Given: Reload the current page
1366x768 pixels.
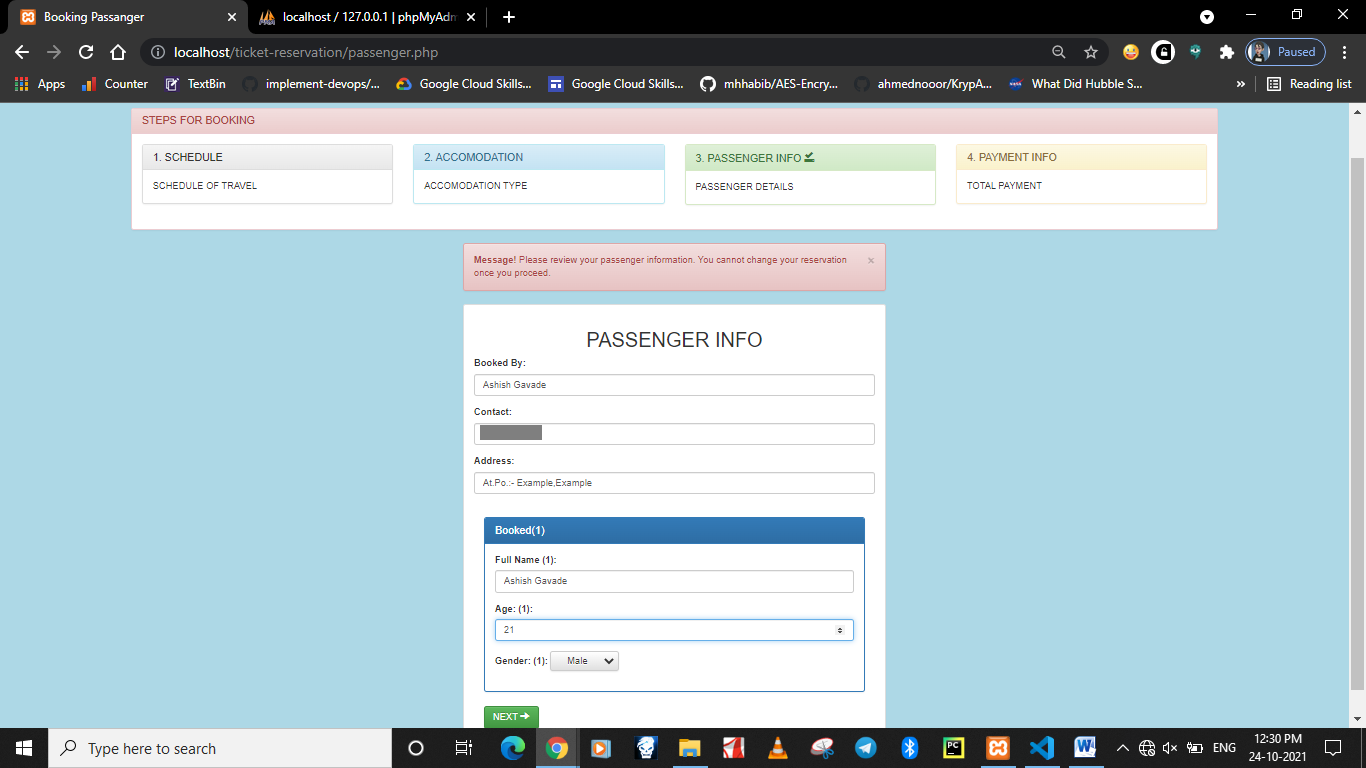Looking at the screenshot, I should 86,52.
